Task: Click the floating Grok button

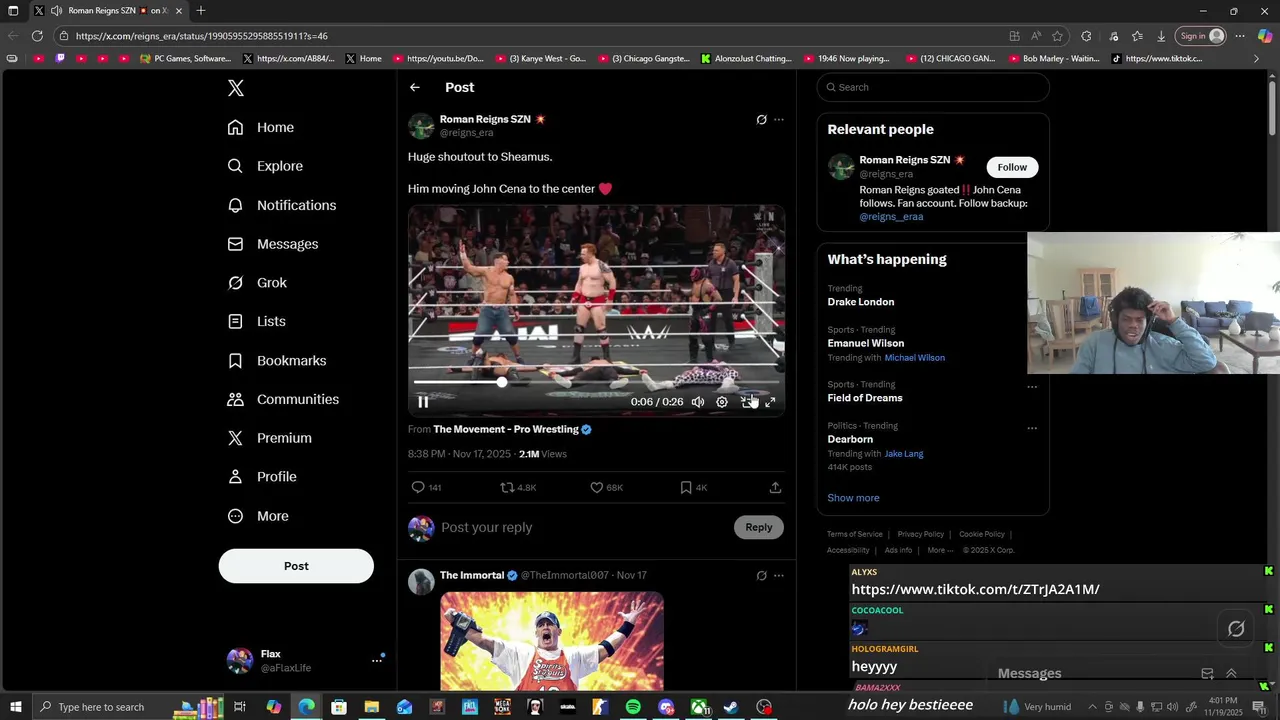Action: 1236,629
